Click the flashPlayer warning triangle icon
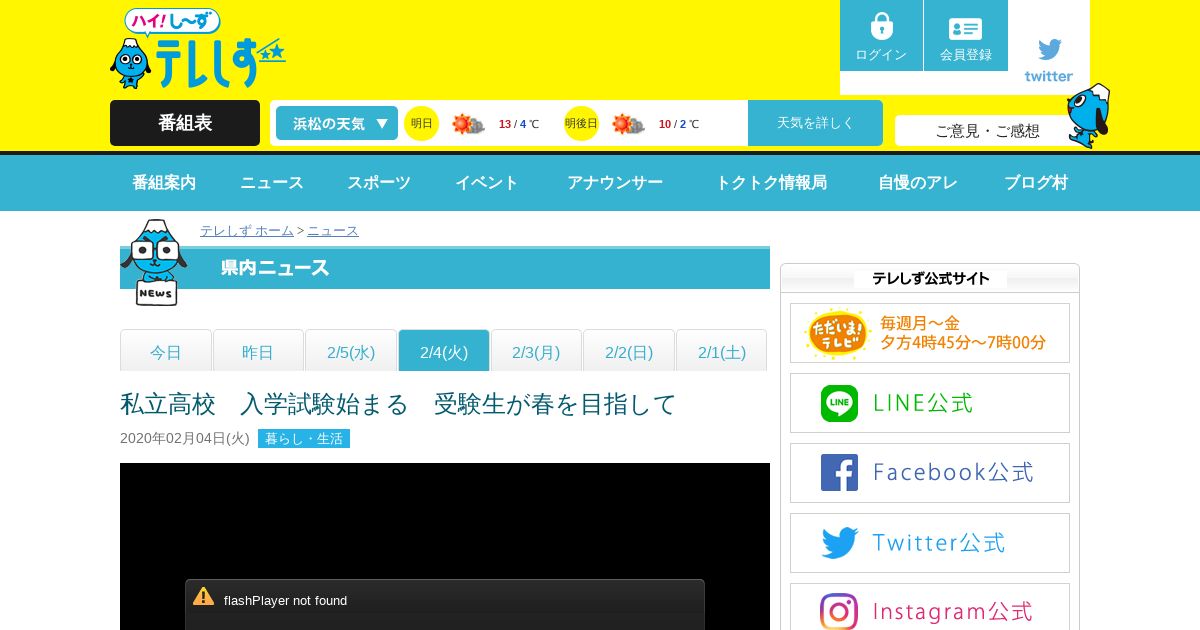This screenshot has width=1200, height=630. (204, 597)
